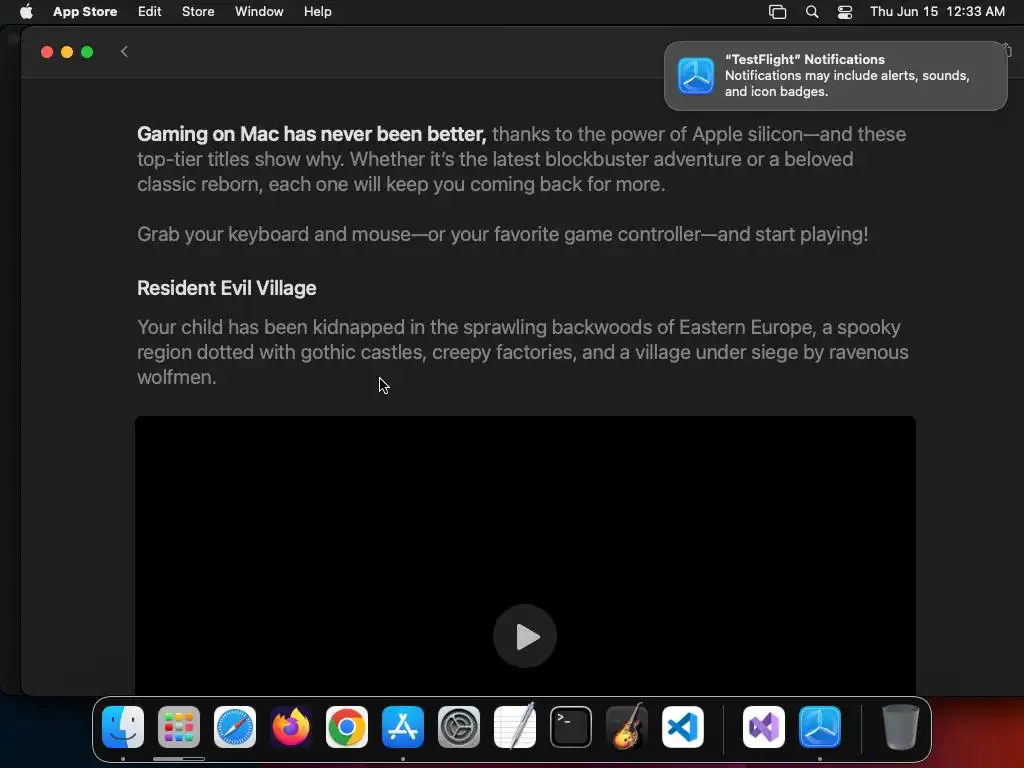Open Finder from the Dock
Image resolution: width=1024 pixels, height=768 pixels.
tap(123, 727)
